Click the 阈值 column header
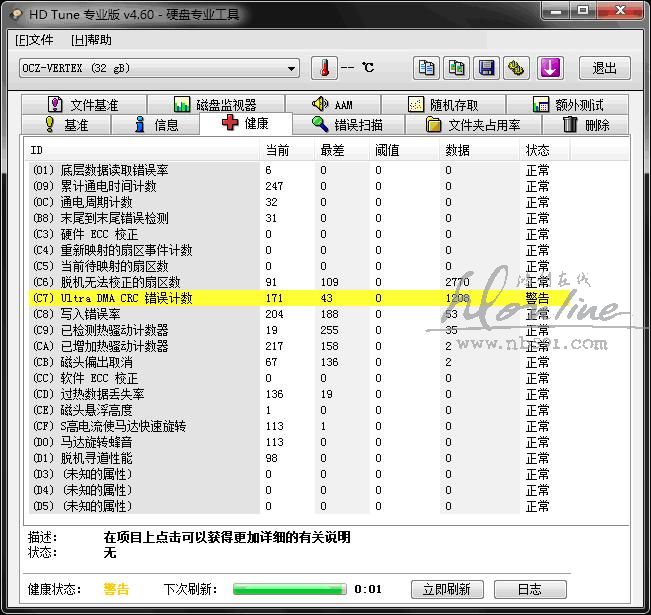Viewport: 651px width, 615px height. coord(404,150)
